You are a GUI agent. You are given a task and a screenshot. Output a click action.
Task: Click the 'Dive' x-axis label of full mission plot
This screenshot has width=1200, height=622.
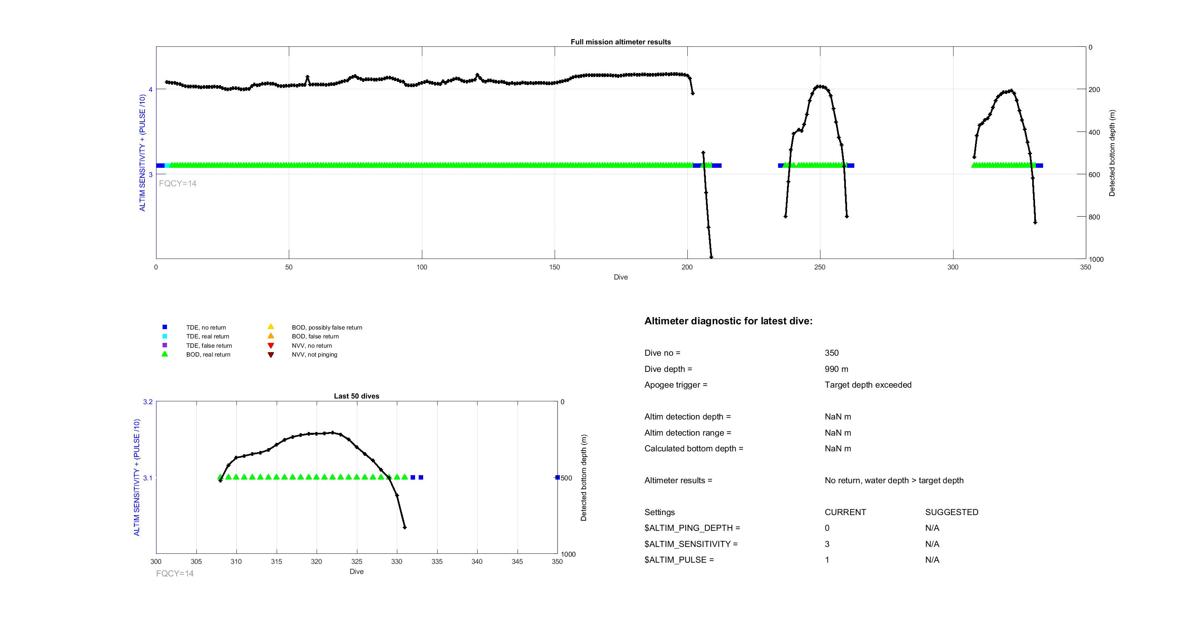point(621,277)
